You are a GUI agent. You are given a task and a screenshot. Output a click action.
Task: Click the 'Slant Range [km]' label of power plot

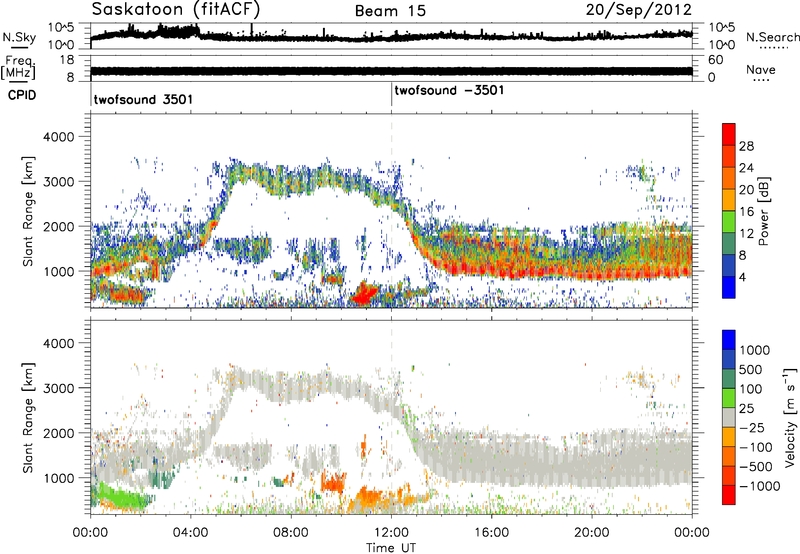pos(28,211)
